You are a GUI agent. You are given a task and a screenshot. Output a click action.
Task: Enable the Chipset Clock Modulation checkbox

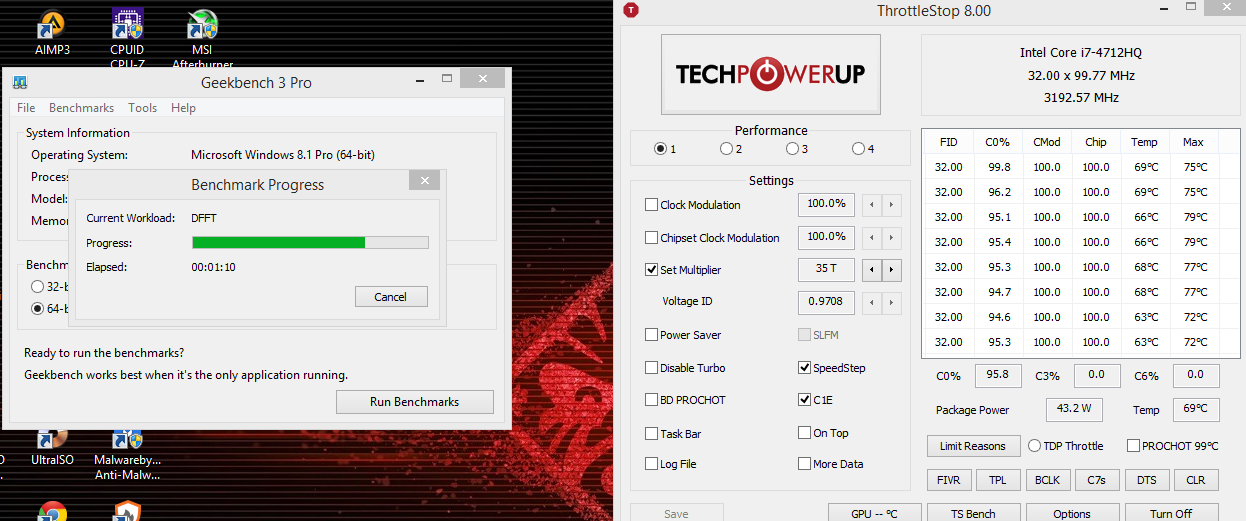(652, 238)
